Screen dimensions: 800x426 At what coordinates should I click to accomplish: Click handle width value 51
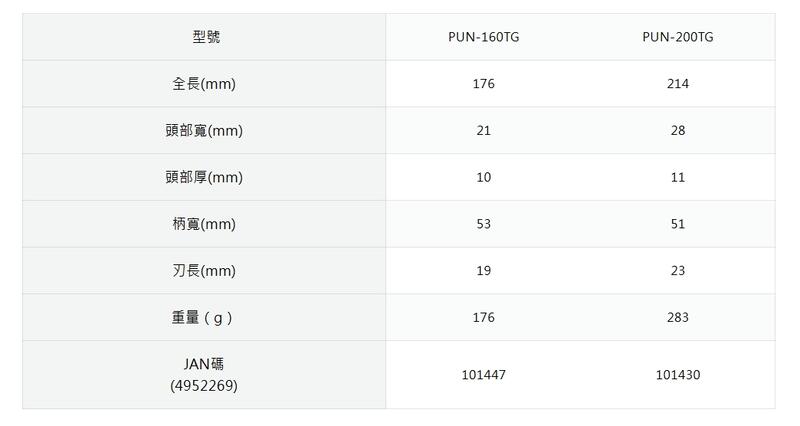pos(678,224)
